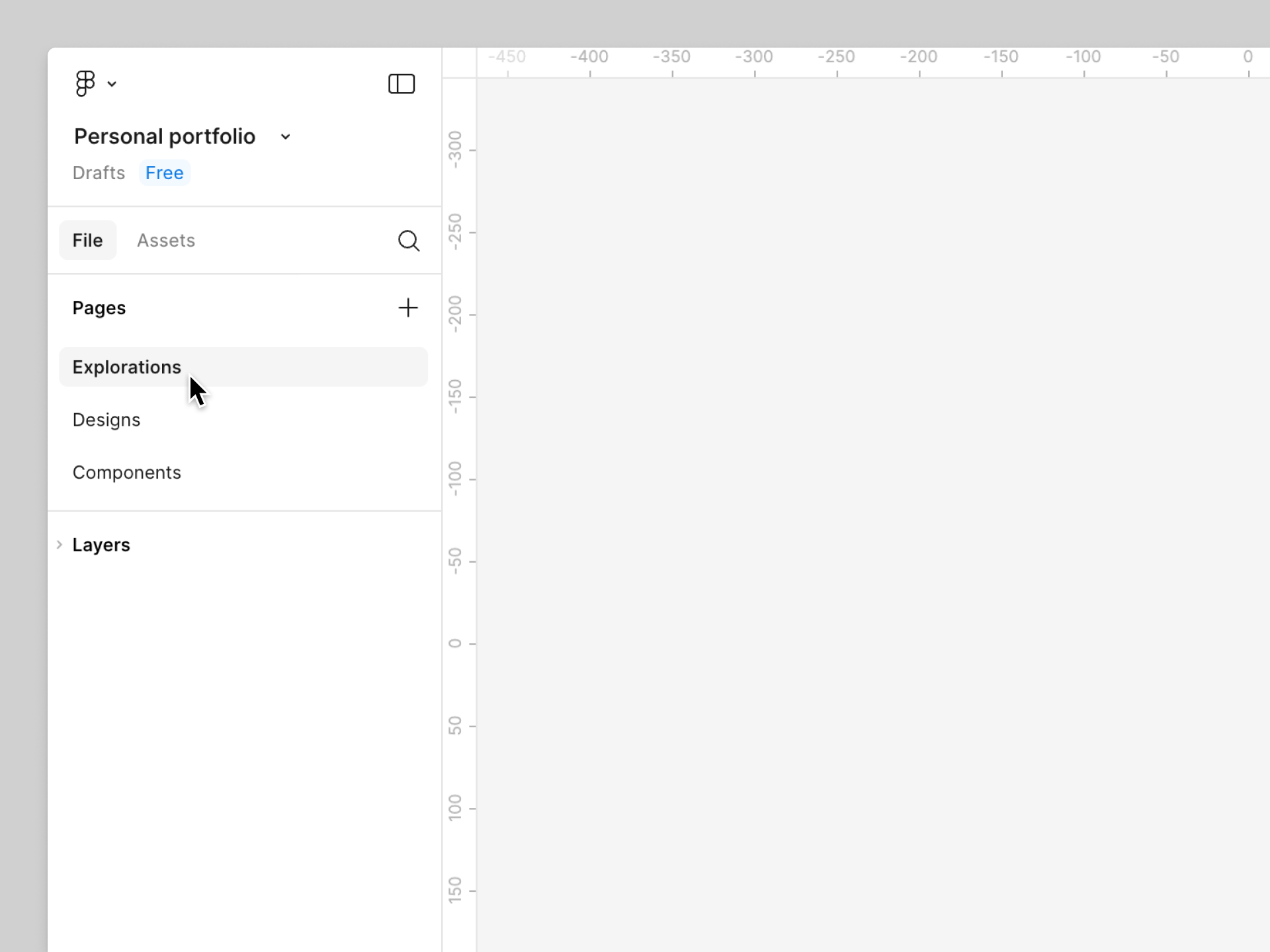Viewport: 1270px width, 952px height.
Task: Switch to the File tab
Action: pos(87,240)
